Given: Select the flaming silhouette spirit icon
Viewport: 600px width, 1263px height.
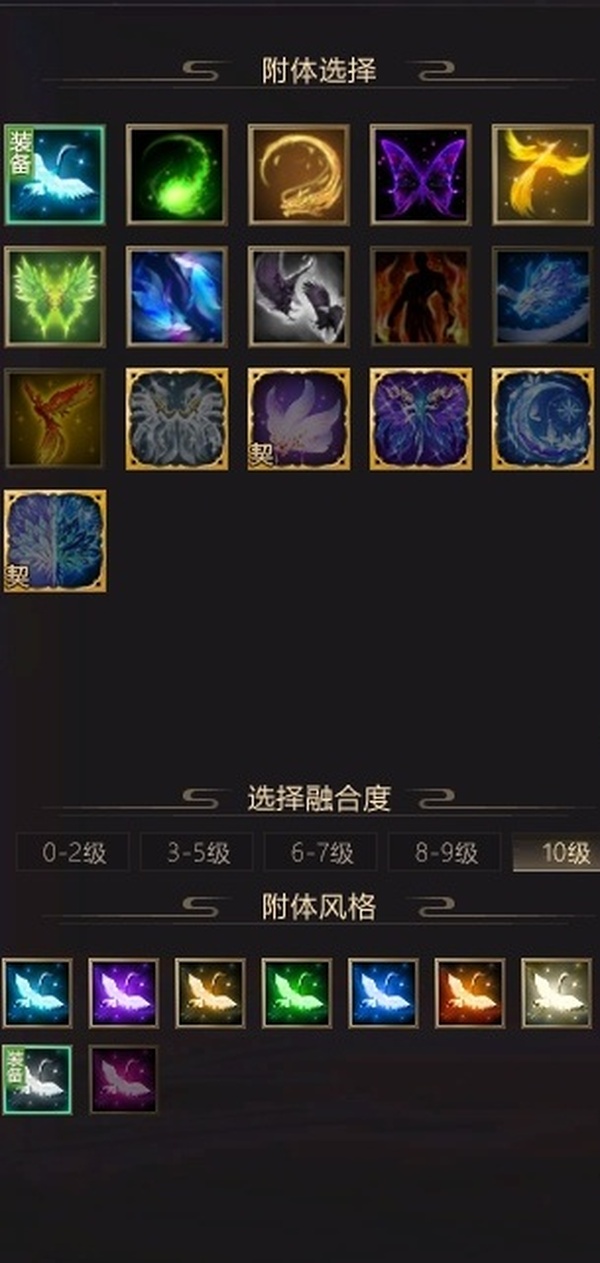Looking at the screenshot, I should click(421, 296).
